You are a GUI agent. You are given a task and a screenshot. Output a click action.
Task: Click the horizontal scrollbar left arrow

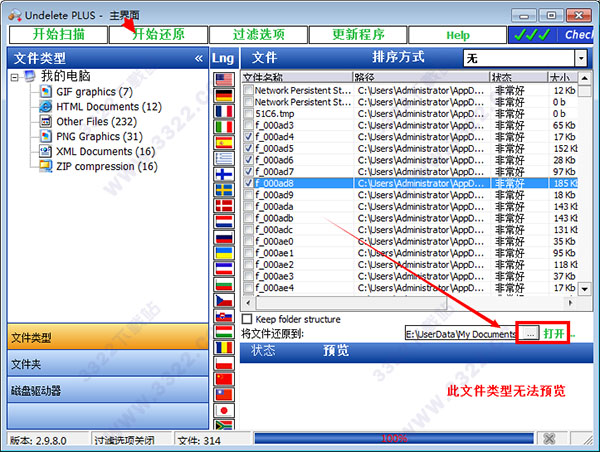tap(249, 303)
